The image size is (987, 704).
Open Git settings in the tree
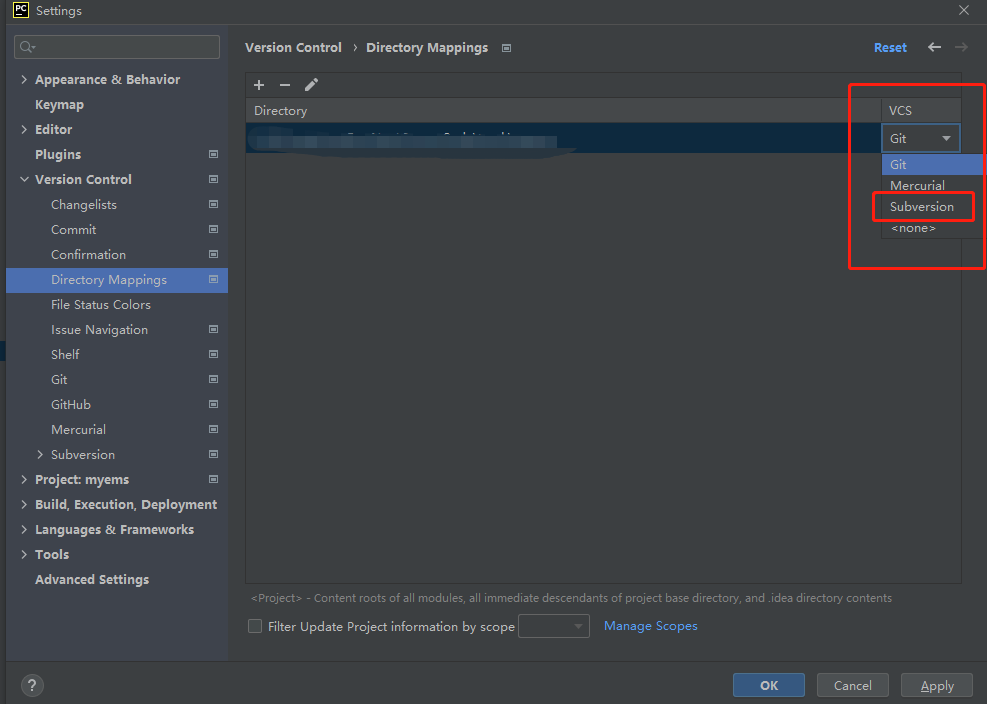[59, 380]
